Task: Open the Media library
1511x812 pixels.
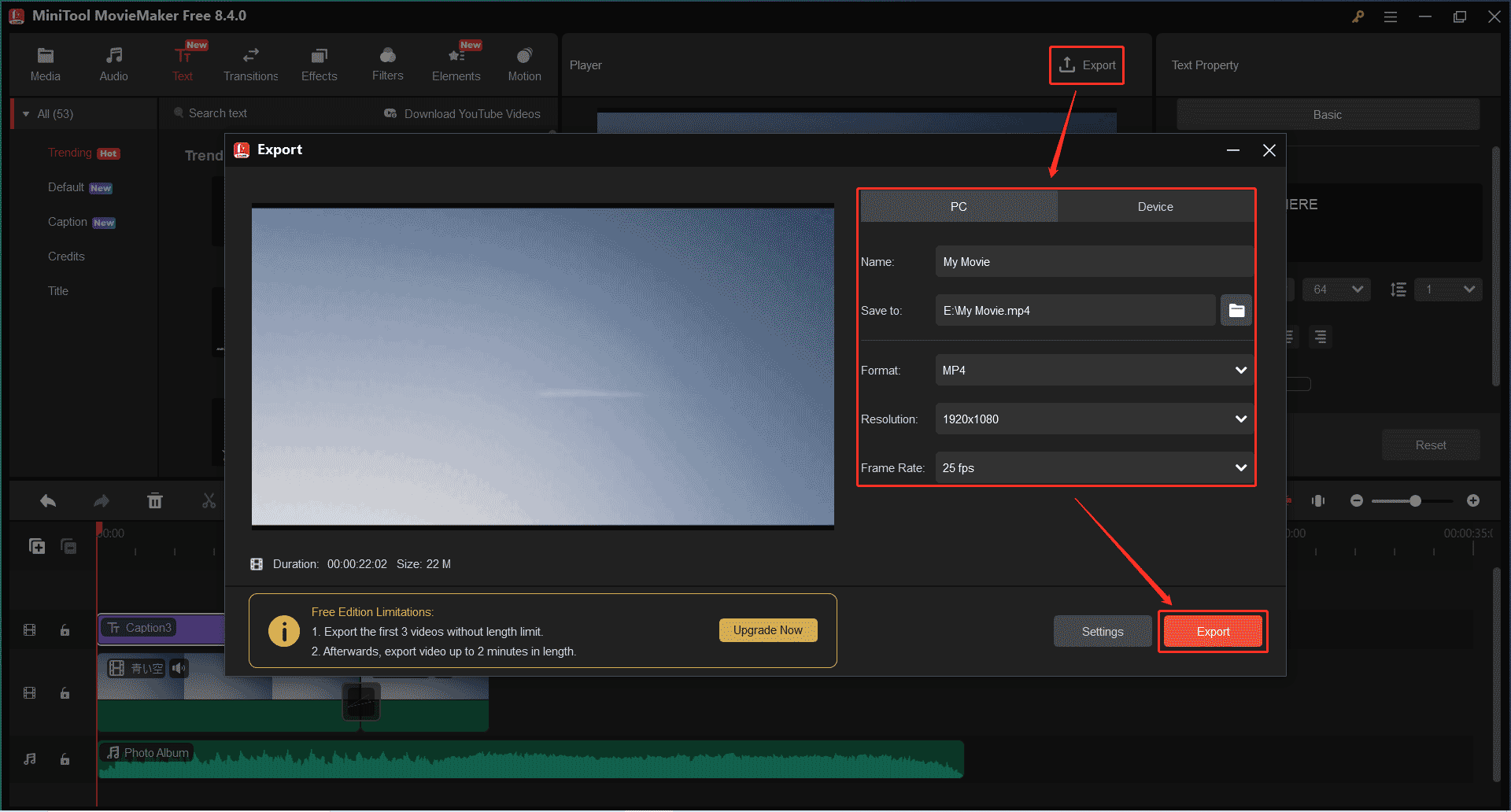Action: tap(45, 63)
